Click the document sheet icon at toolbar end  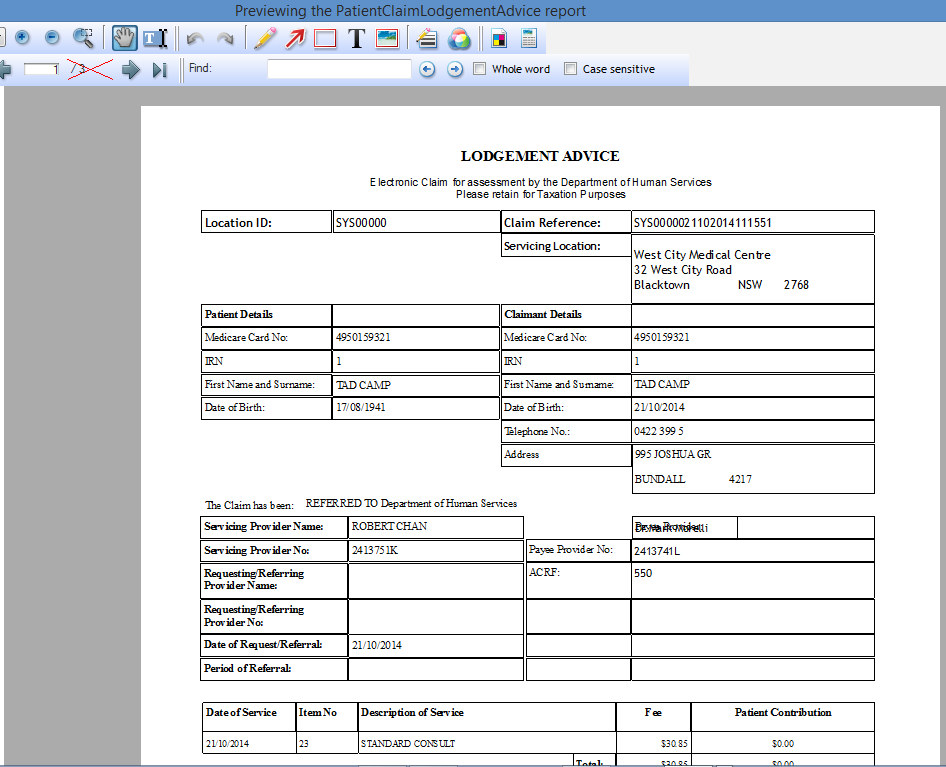(529, 38)
